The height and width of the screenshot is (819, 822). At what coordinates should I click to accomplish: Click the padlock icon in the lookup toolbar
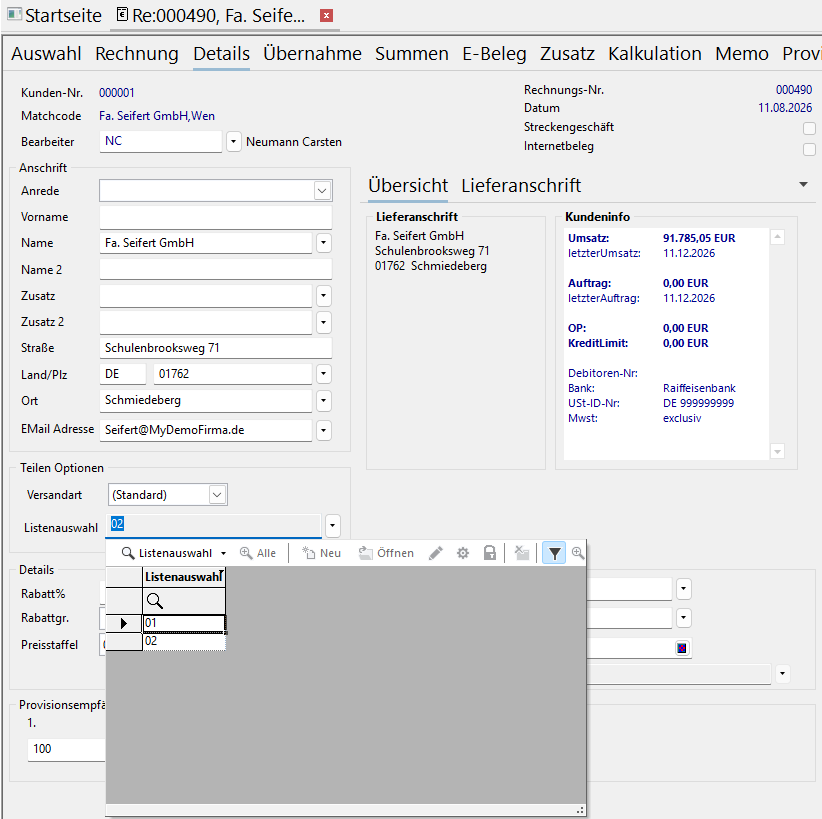point(490,553)
